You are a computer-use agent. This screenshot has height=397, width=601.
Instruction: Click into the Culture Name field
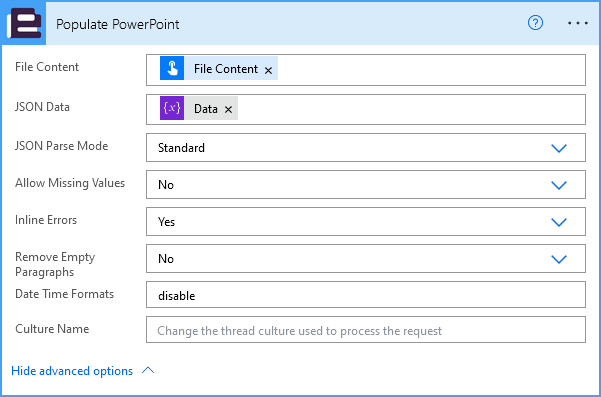click(366, 330)
